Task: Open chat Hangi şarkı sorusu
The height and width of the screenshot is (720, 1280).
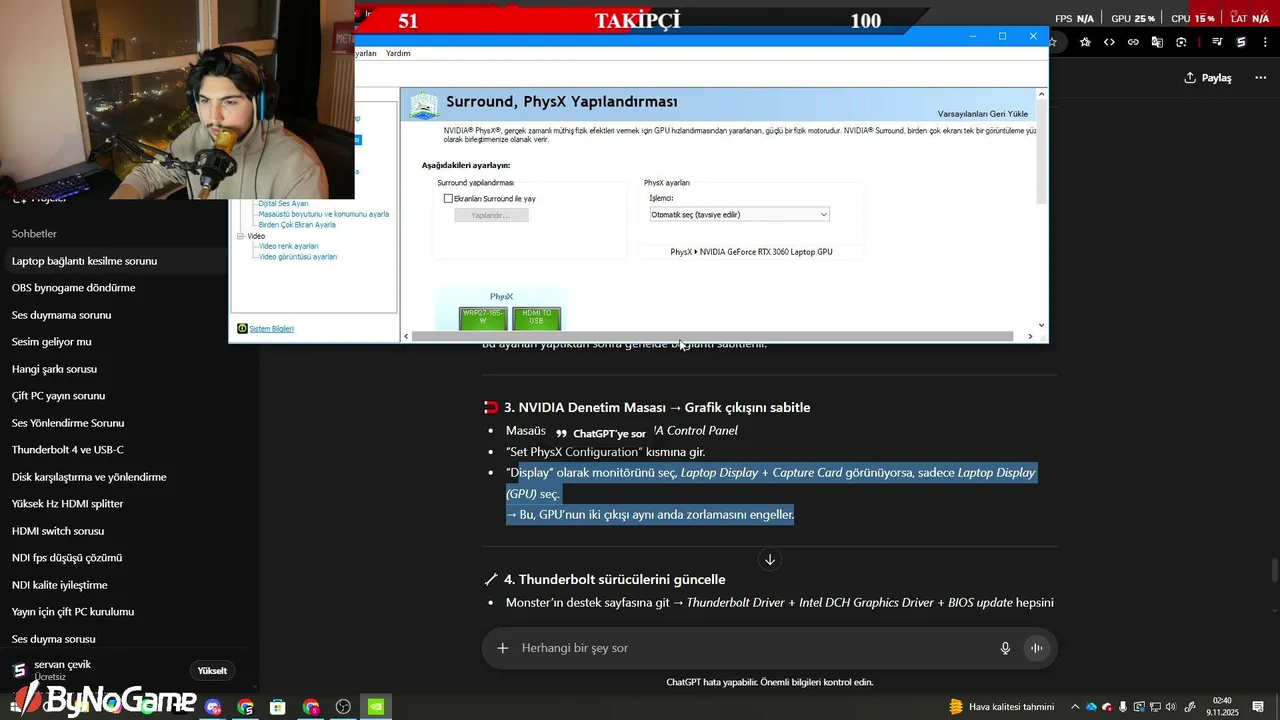Action: click(x=54, y=369)
